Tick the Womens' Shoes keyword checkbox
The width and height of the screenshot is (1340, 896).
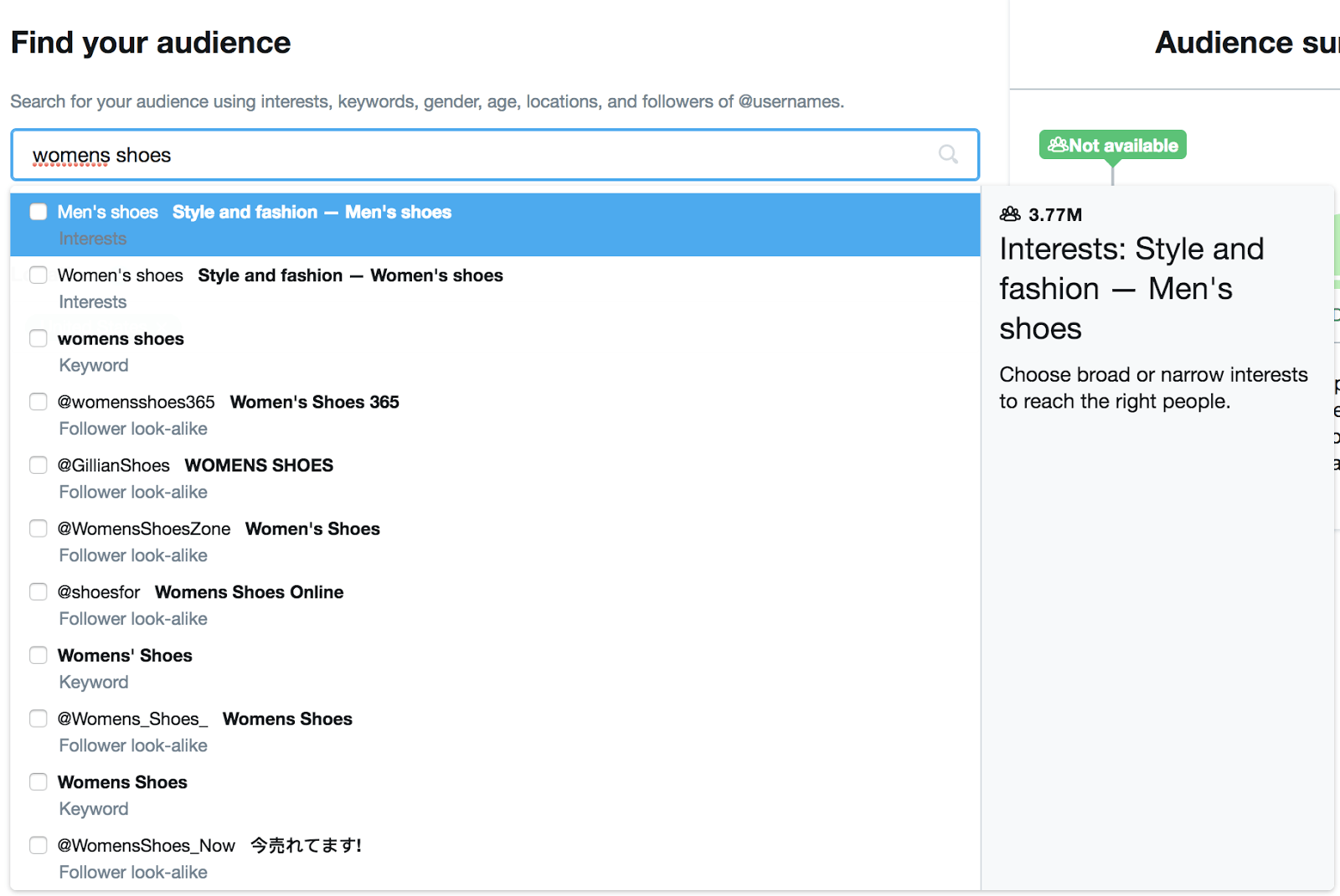click(39, 656)
